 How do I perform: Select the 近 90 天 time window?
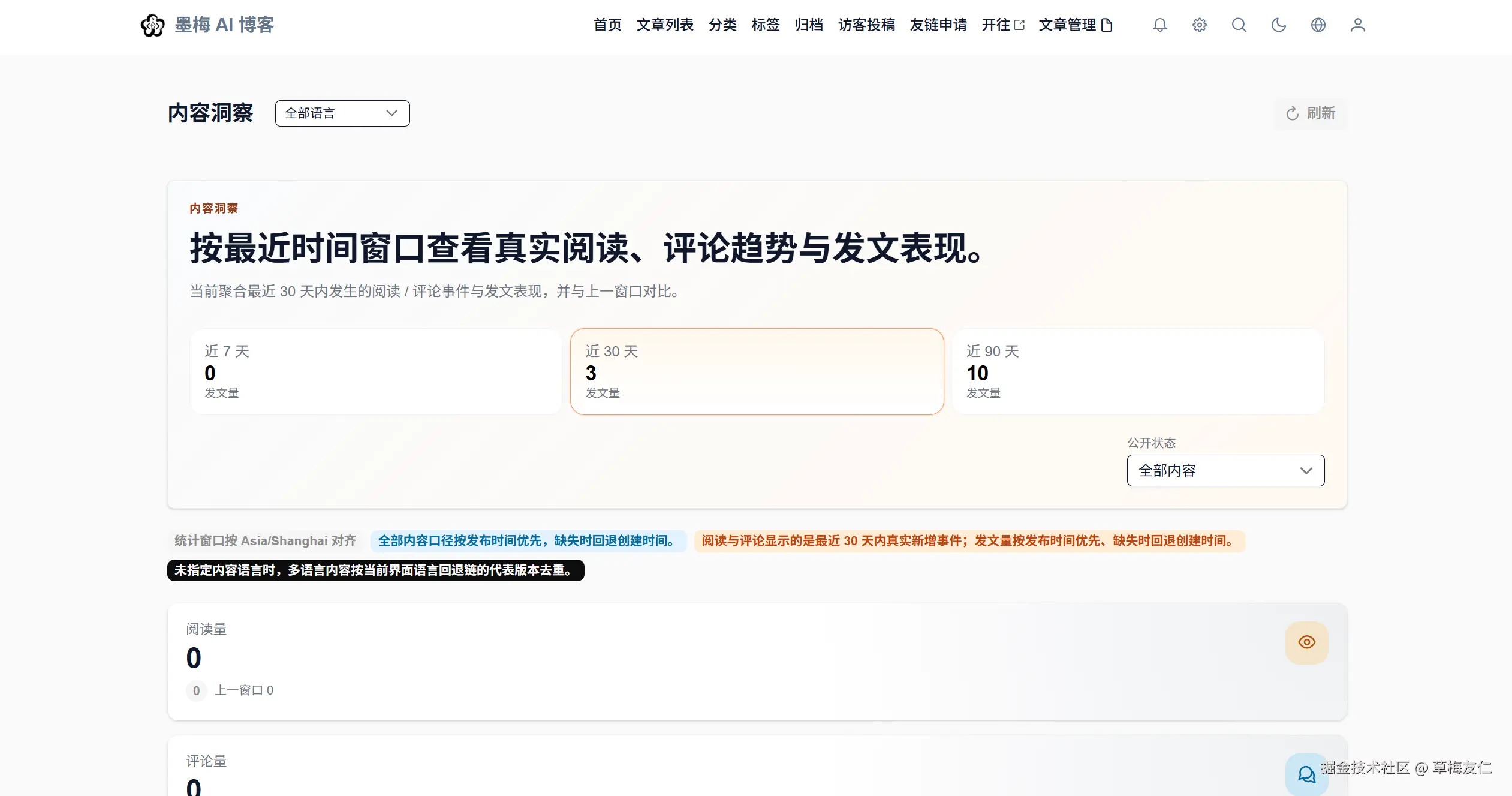1137,371
